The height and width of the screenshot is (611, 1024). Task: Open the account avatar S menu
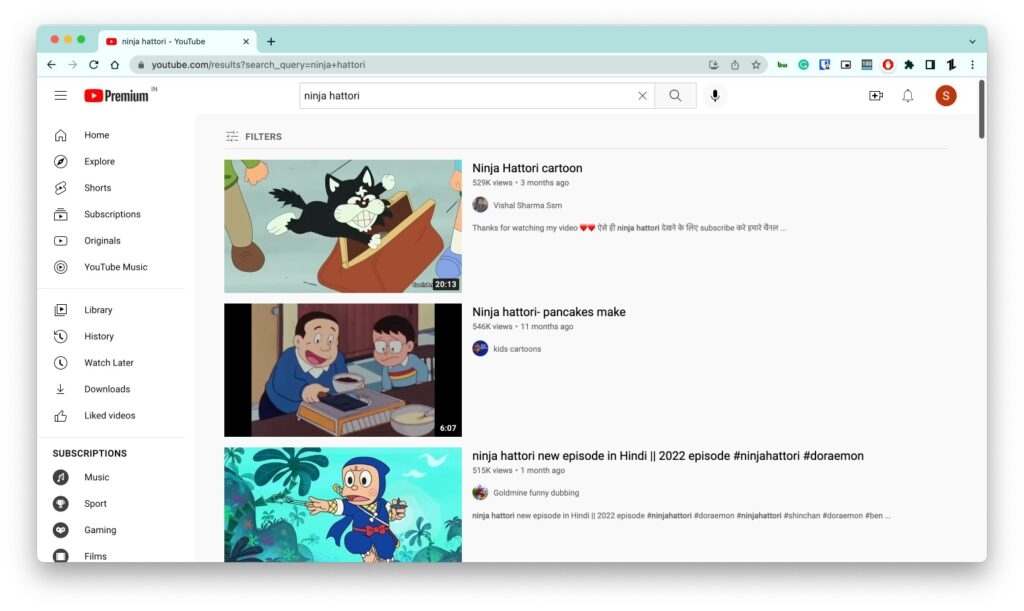(x=946, y=96)
